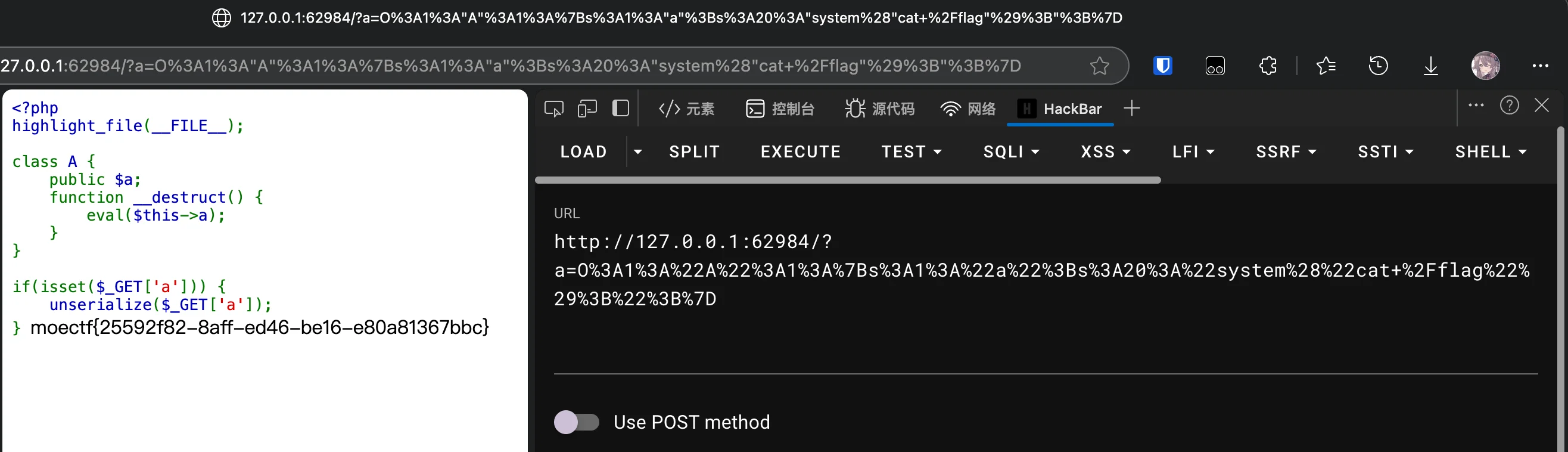This screenshot has height=452, width=1568.
Task: Open the downloads arrow icon
Action: click(1430, 66)
